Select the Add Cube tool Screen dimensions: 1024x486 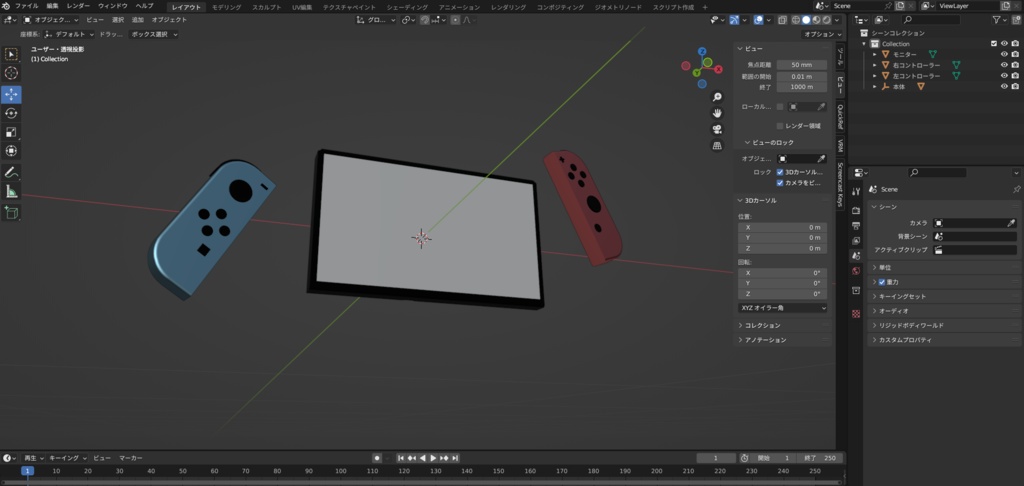tap(11, 212)
